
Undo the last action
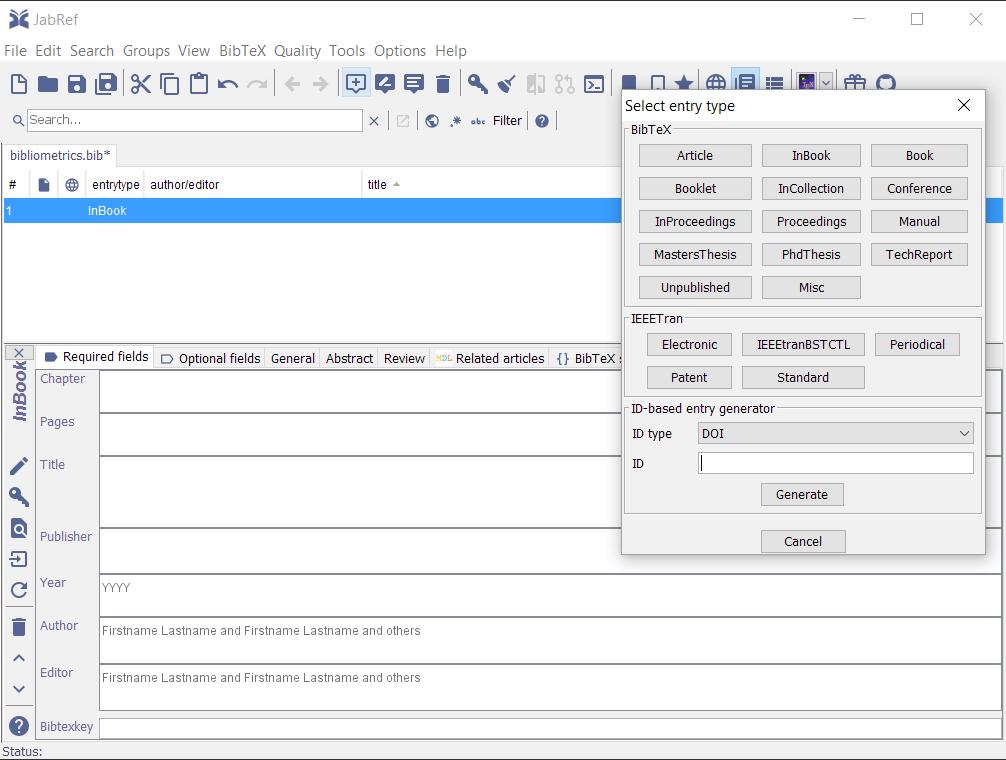pos(228,84)
